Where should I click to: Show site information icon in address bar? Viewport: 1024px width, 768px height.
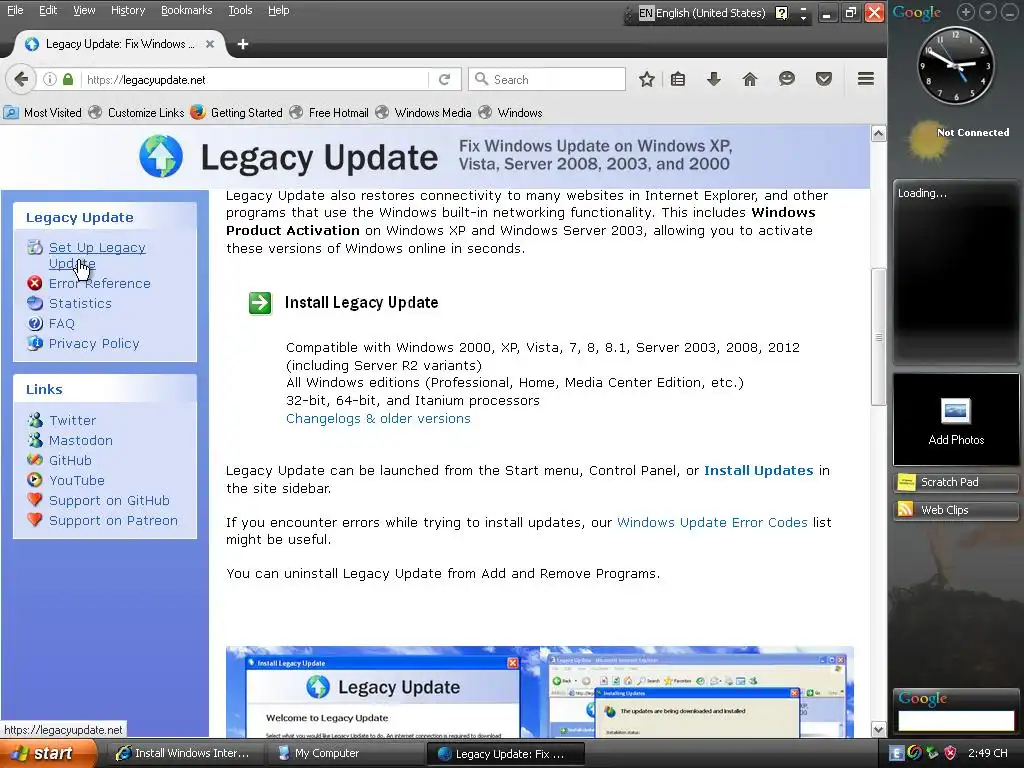50,80
